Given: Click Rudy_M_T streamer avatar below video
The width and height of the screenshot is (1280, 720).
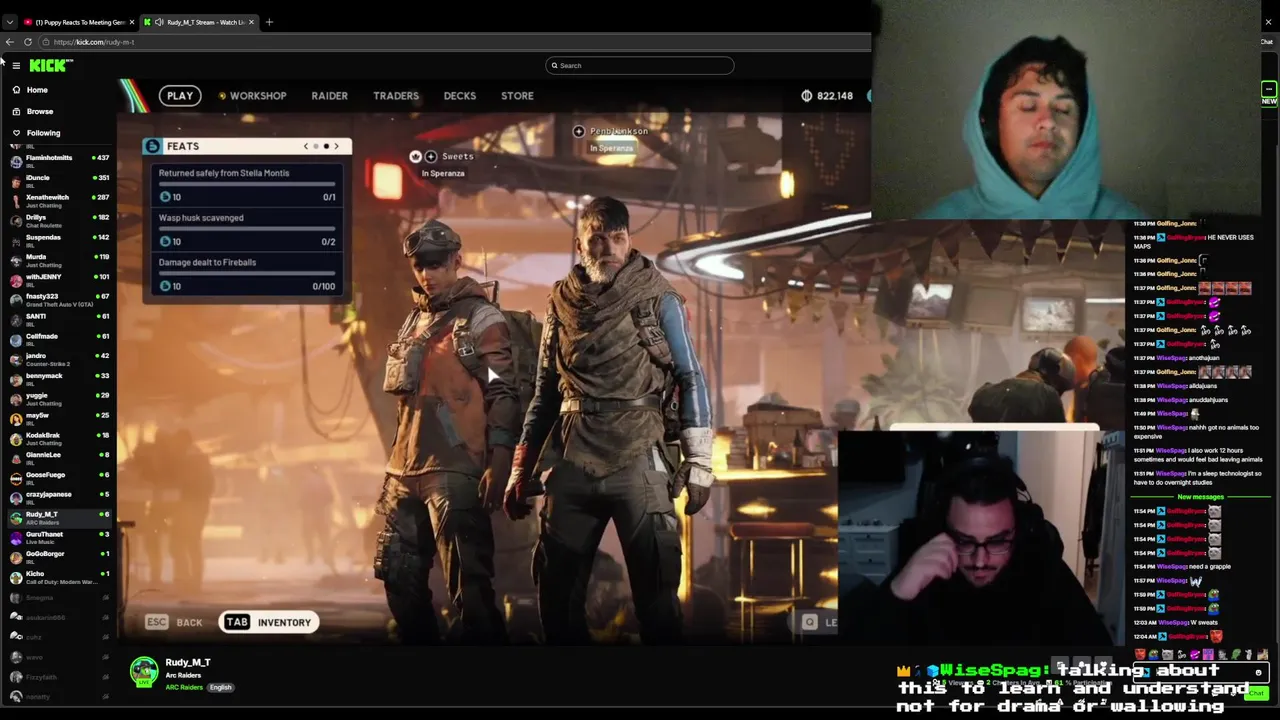Looking at the screenshot, I should 144,672.
